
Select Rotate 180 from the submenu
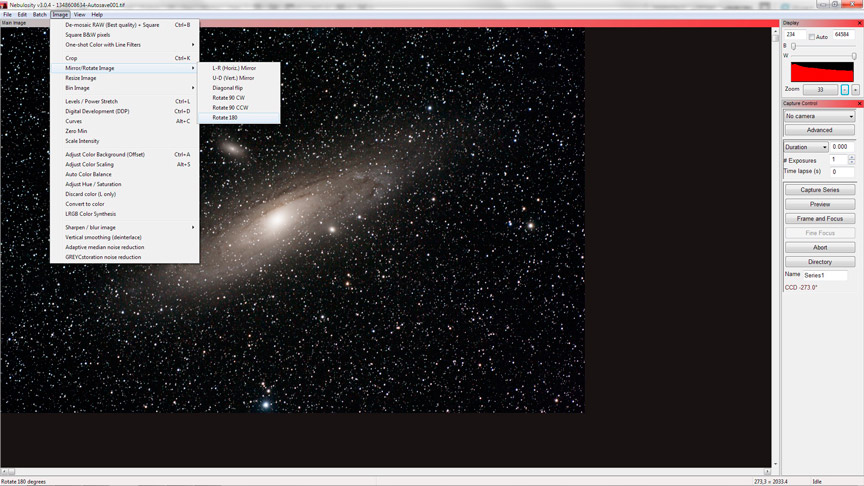coord(225,118)
